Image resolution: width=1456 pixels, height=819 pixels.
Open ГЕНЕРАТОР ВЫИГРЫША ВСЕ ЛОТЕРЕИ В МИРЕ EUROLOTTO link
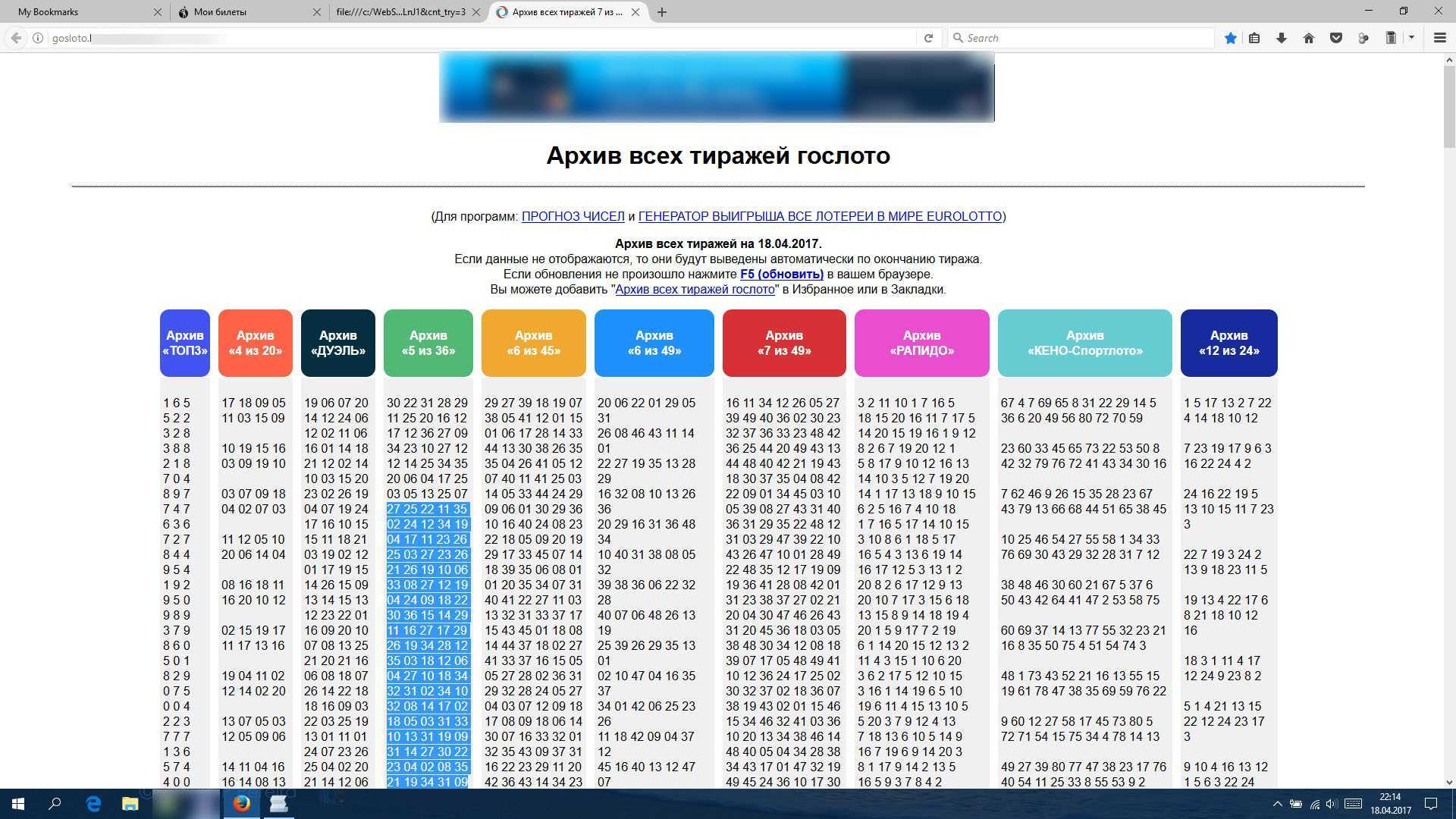click(820, 217)
